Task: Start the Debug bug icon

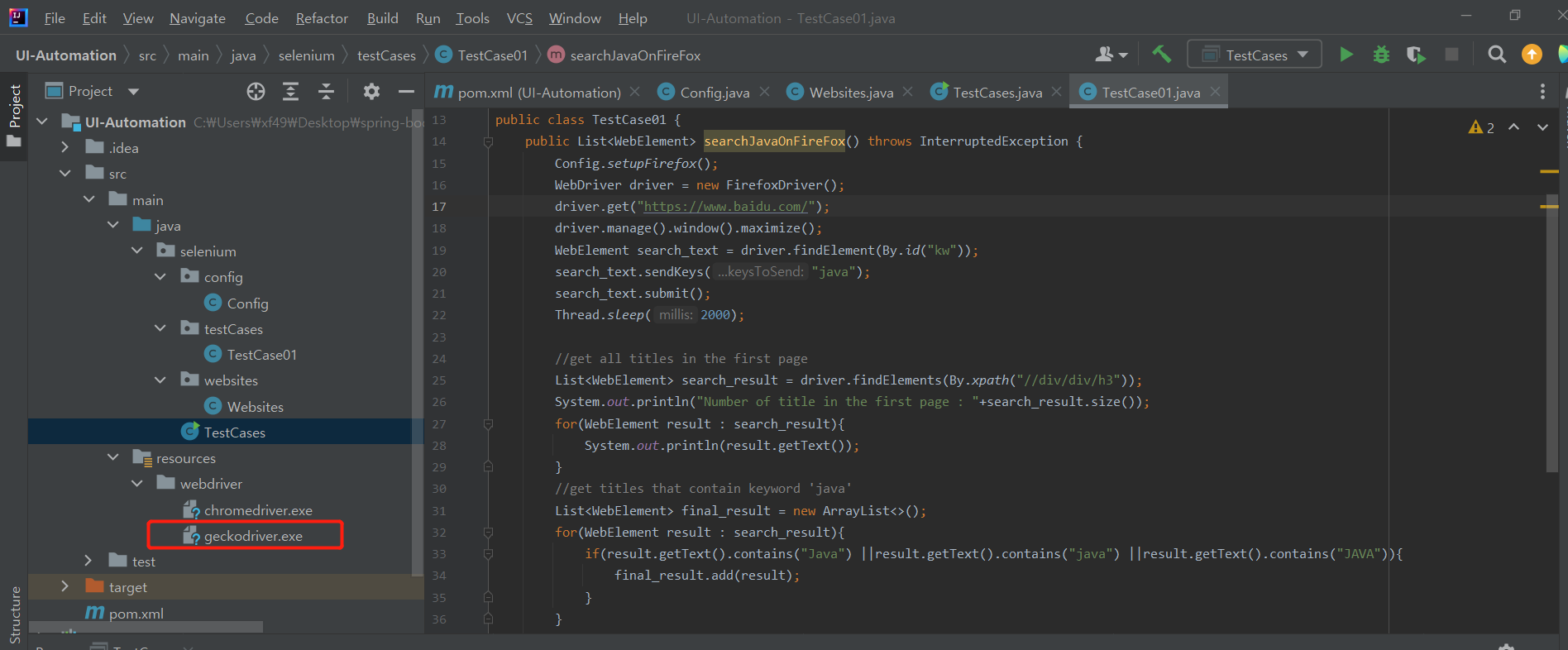Action: 1381,55
